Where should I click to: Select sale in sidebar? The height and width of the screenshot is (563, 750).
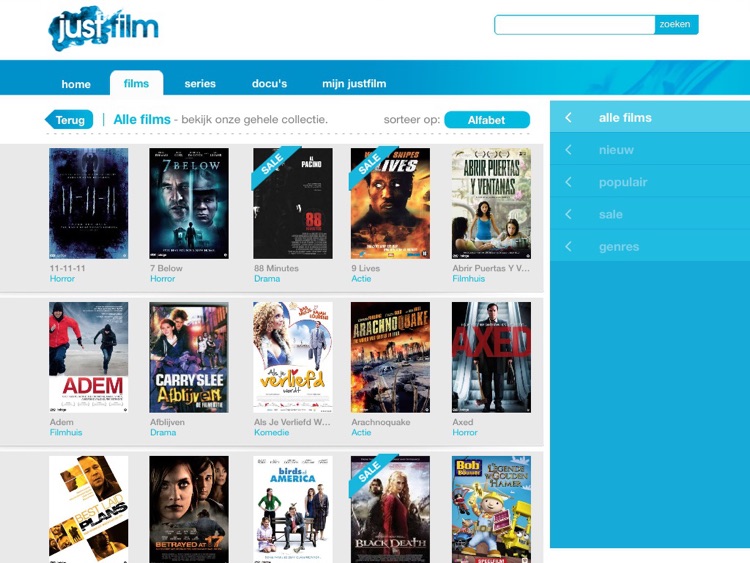(x=650, y=214)
